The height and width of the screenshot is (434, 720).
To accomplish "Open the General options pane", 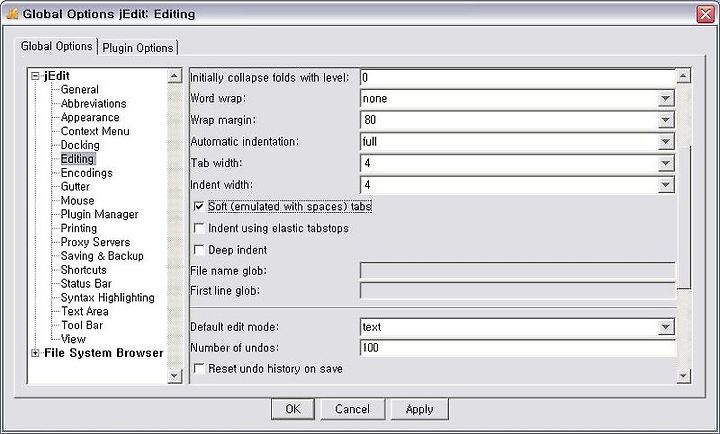I will coord(79,90).
